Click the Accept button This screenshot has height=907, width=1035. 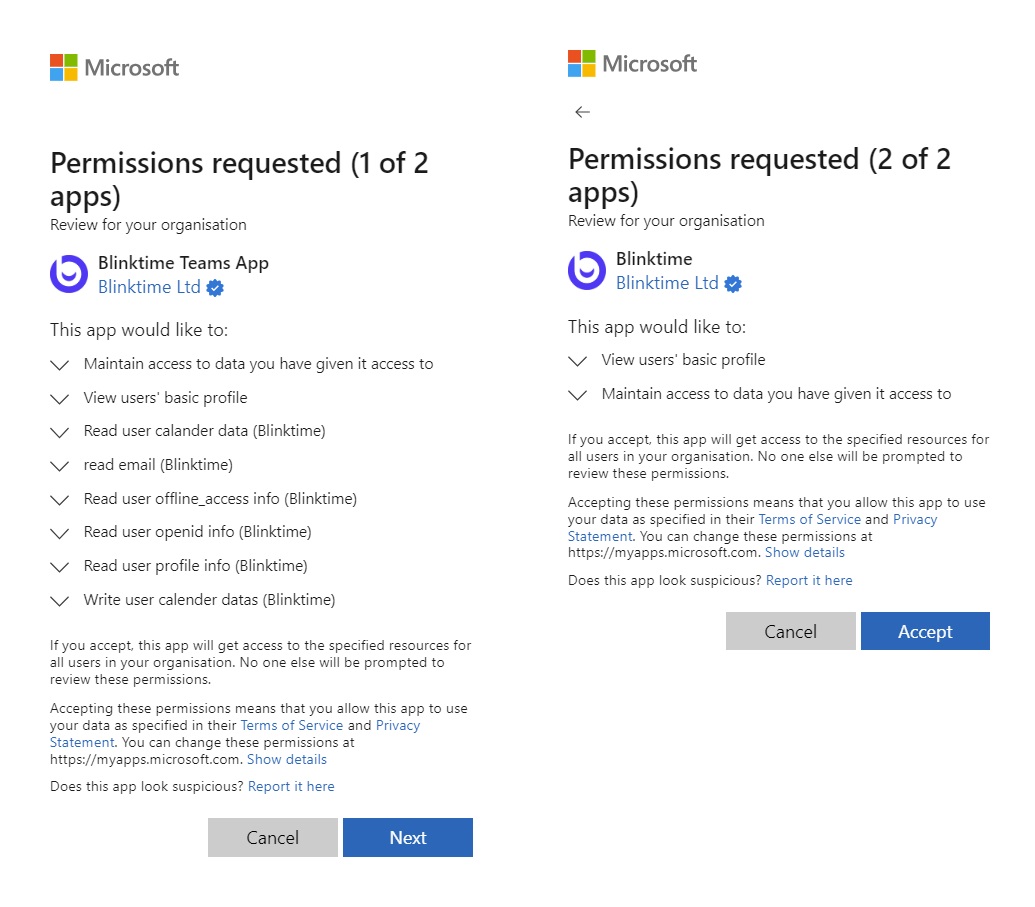click(925, 631)
